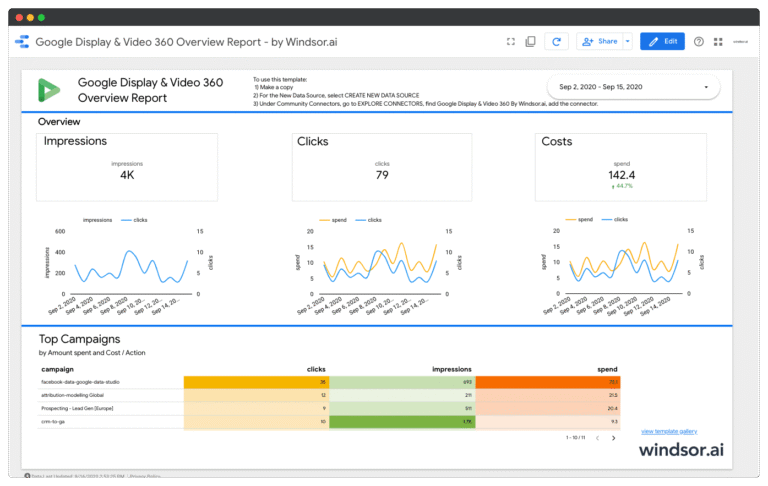Enter fullscreen presentation mode
Screen dimensions: 768x486
click(511, 42)
